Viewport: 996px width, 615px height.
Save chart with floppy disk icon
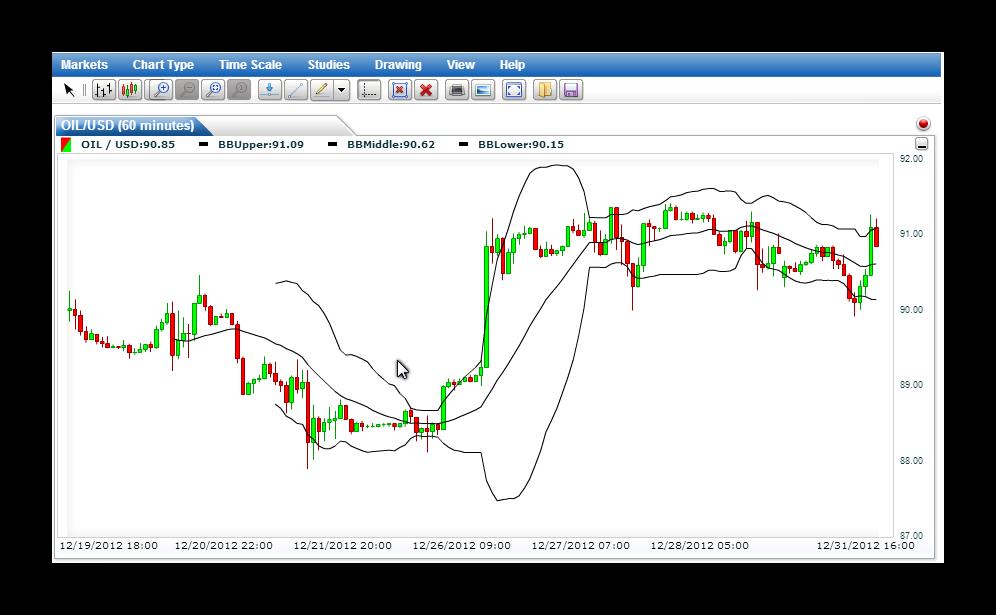(571, 90)
